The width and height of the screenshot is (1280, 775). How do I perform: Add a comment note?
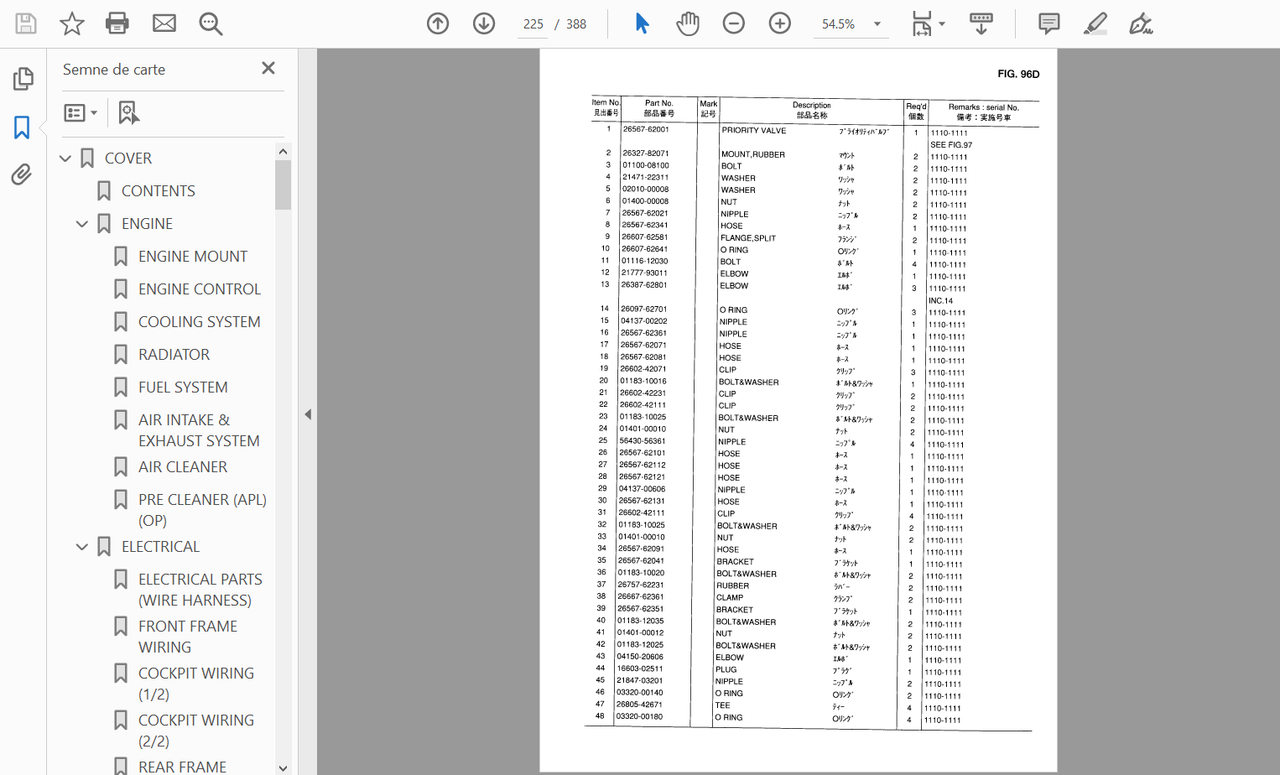1049,24
